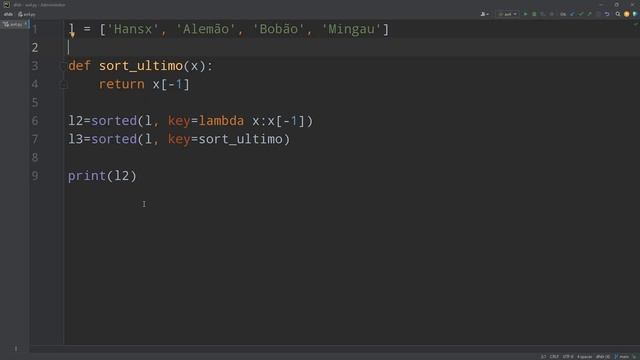Click 'return' keyword on line 4
Viewport: 640px width, 360px height.
[x=122, y=84]
